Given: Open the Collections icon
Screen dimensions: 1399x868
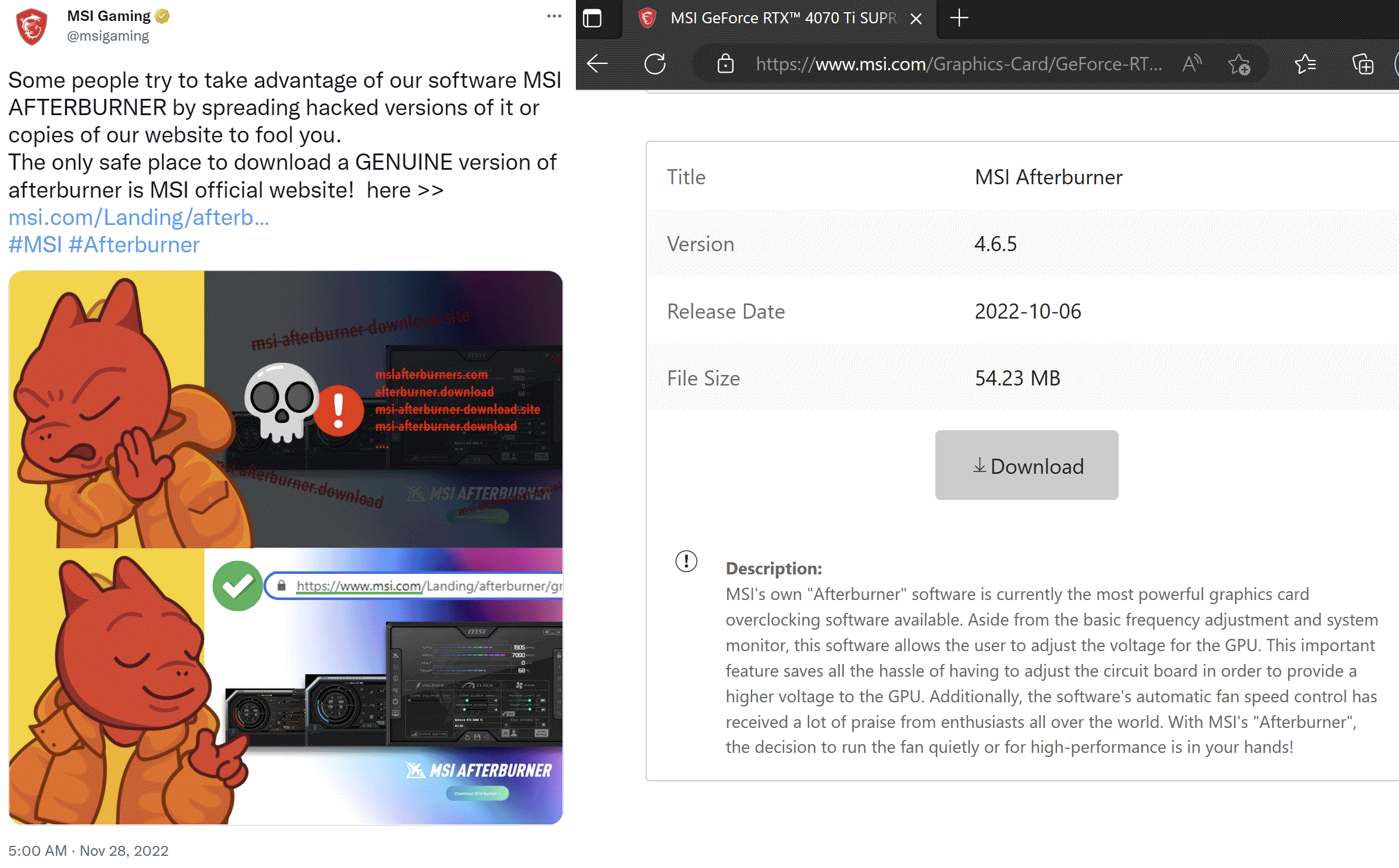Looking at the screenshot, I should pyautogui.click(x=1362, y=64).
